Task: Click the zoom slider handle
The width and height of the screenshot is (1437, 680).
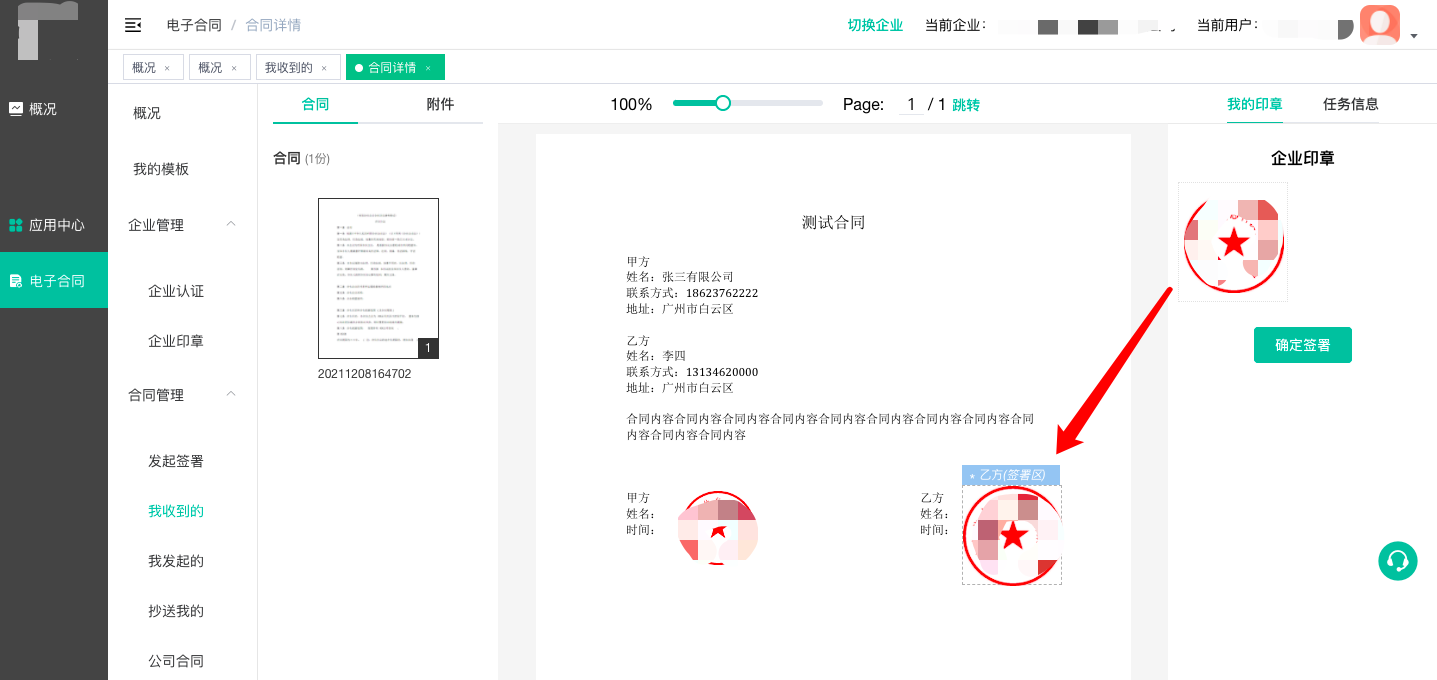Action: coord(723,103)
